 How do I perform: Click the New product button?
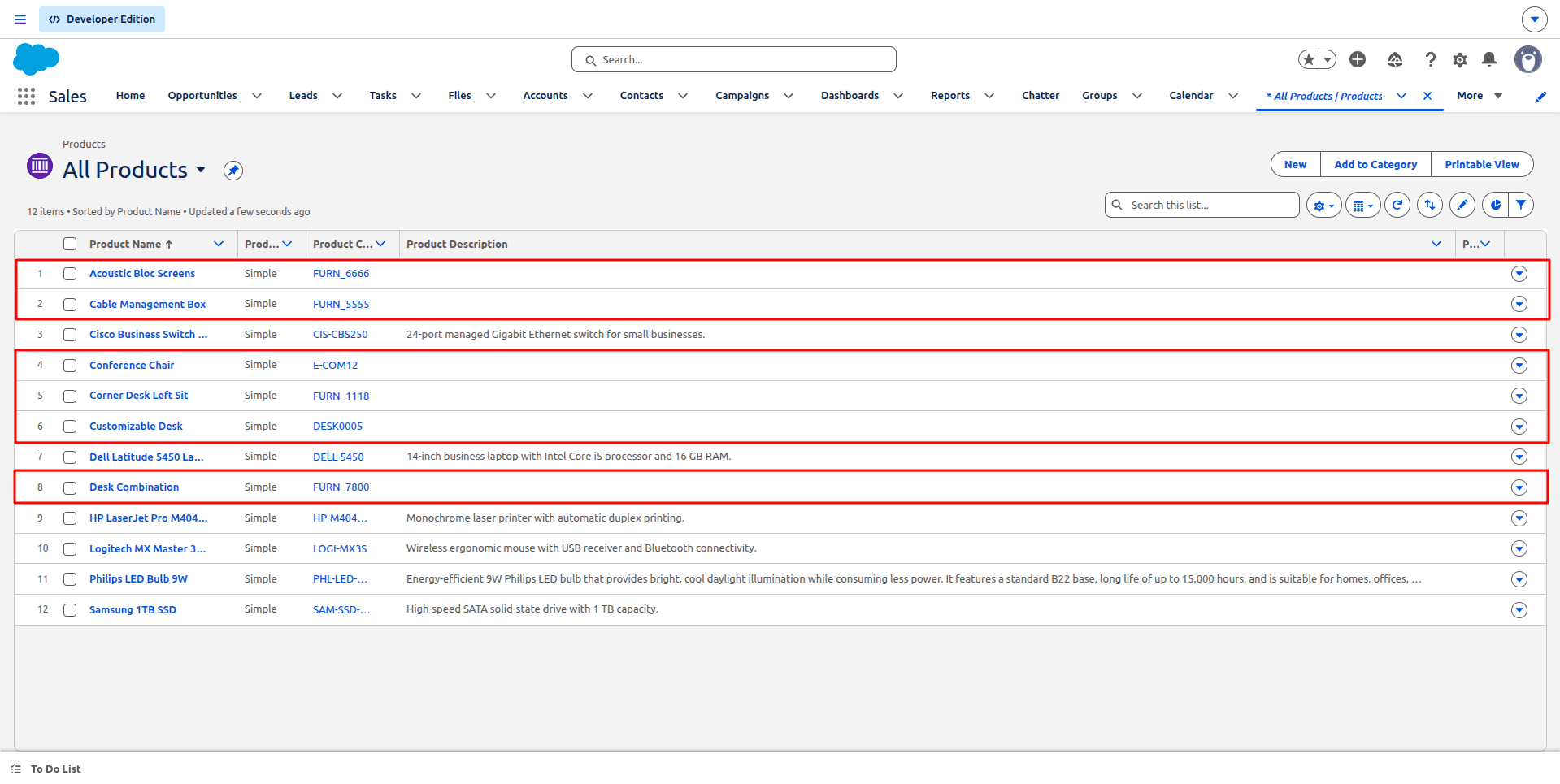point(1296,164)
